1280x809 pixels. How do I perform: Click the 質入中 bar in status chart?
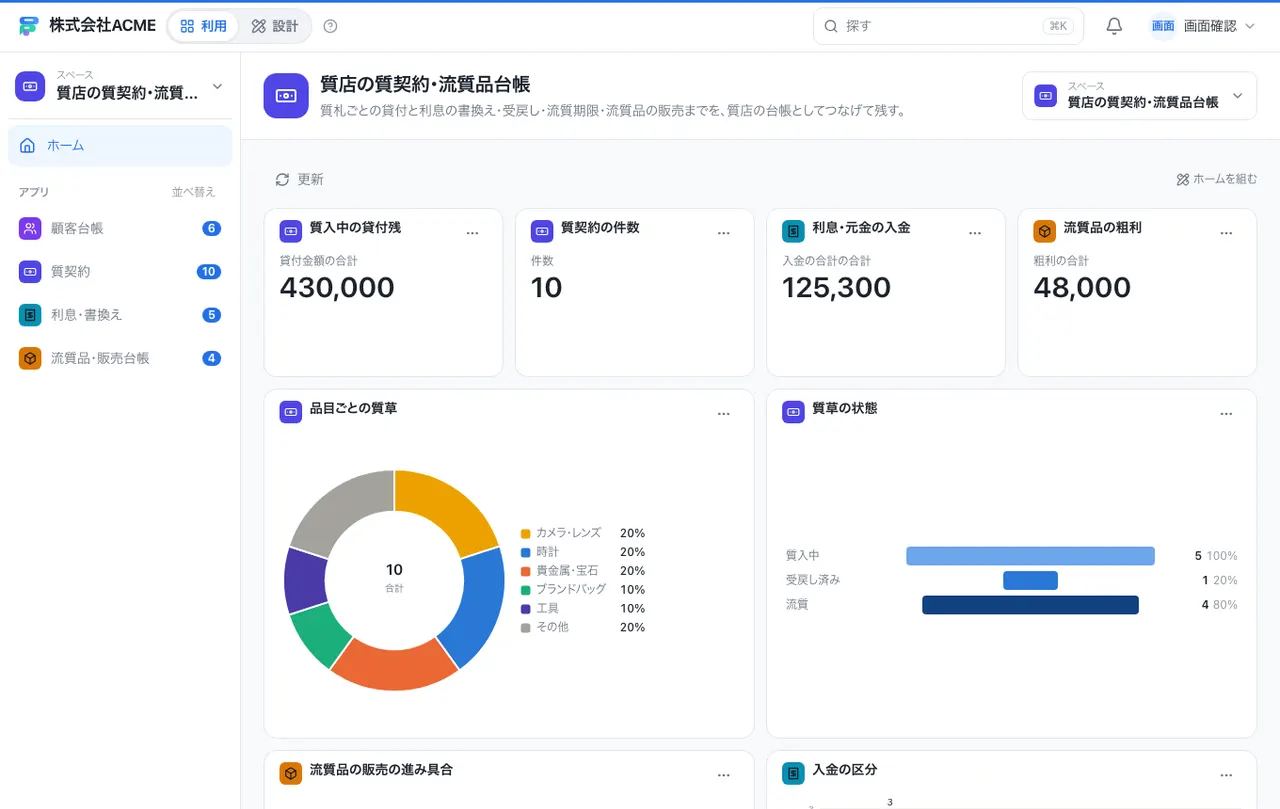click(x=1030, y=556)
